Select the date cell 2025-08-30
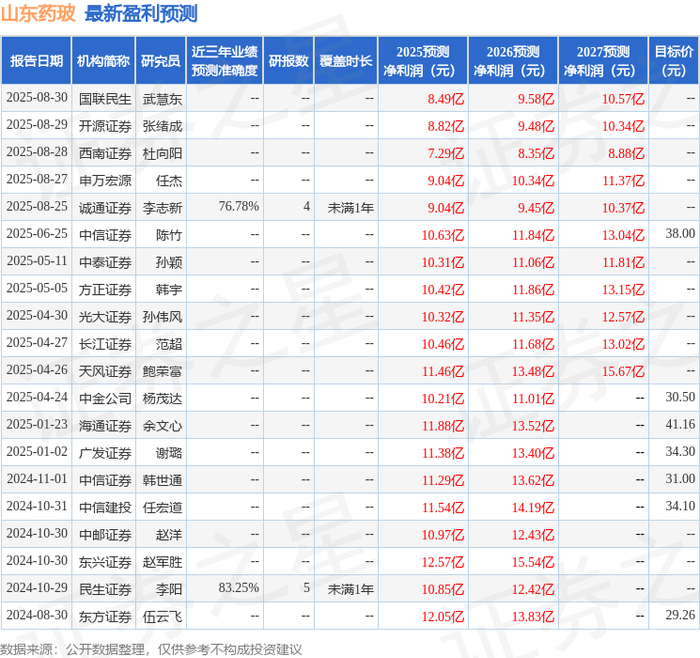Viewport: 700px width, 658px height. click(37, 98)
